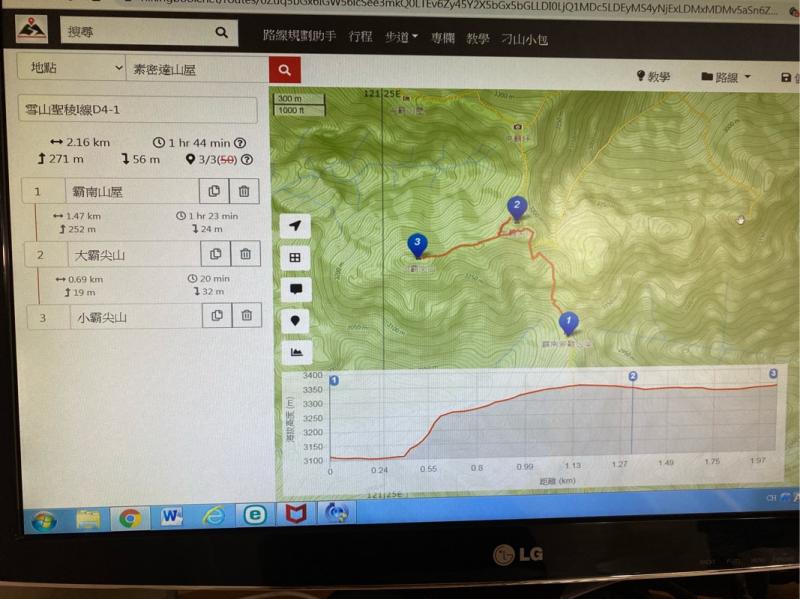Click segment time 1 hr 23 min

(207, 216)
